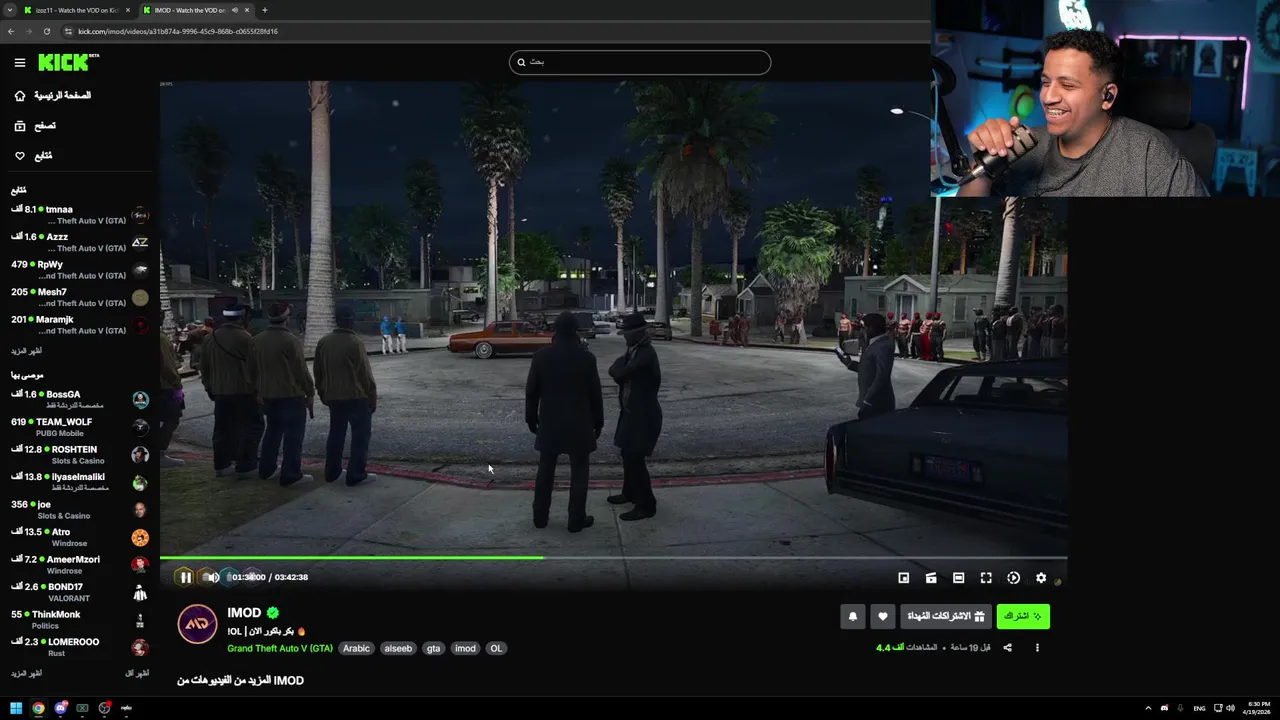Show more recommended channels
Viewport: 1280px width, 720px height.
click(x=27, y=673)
